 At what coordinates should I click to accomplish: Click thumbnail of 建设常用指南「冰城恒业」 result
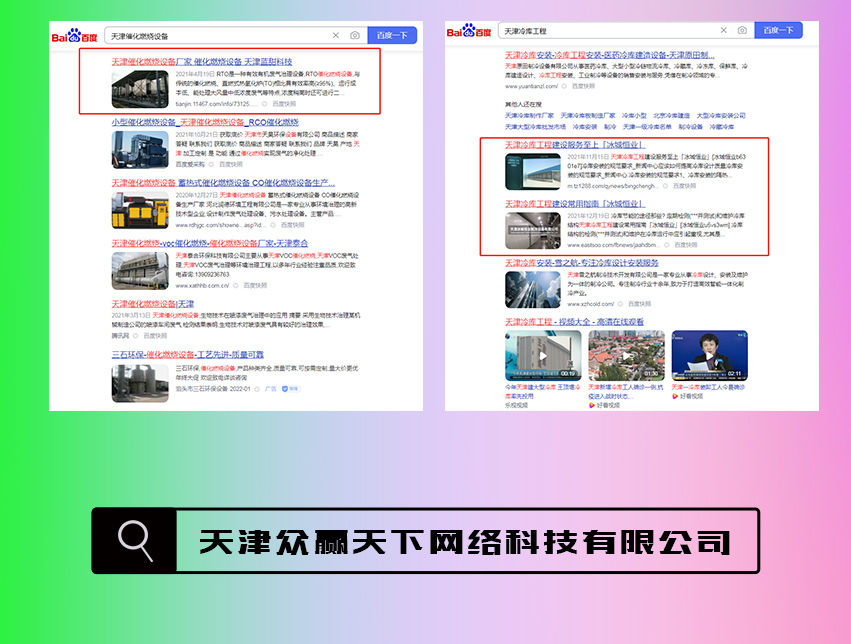[533, 231]
